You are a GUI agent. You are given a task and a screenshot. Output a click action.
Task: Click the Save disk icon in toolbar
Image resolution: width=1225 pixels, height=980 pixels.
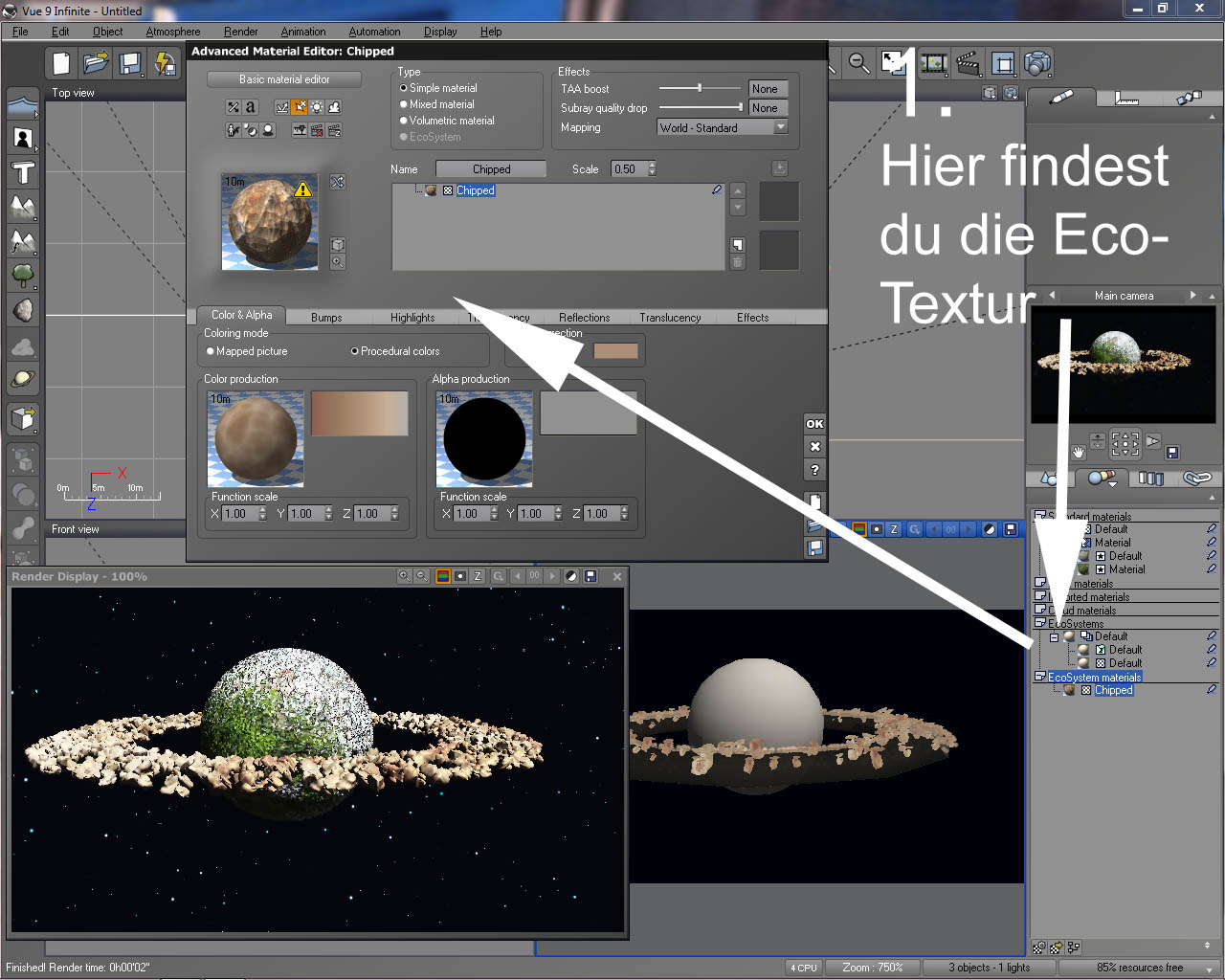tap(130, 64)
